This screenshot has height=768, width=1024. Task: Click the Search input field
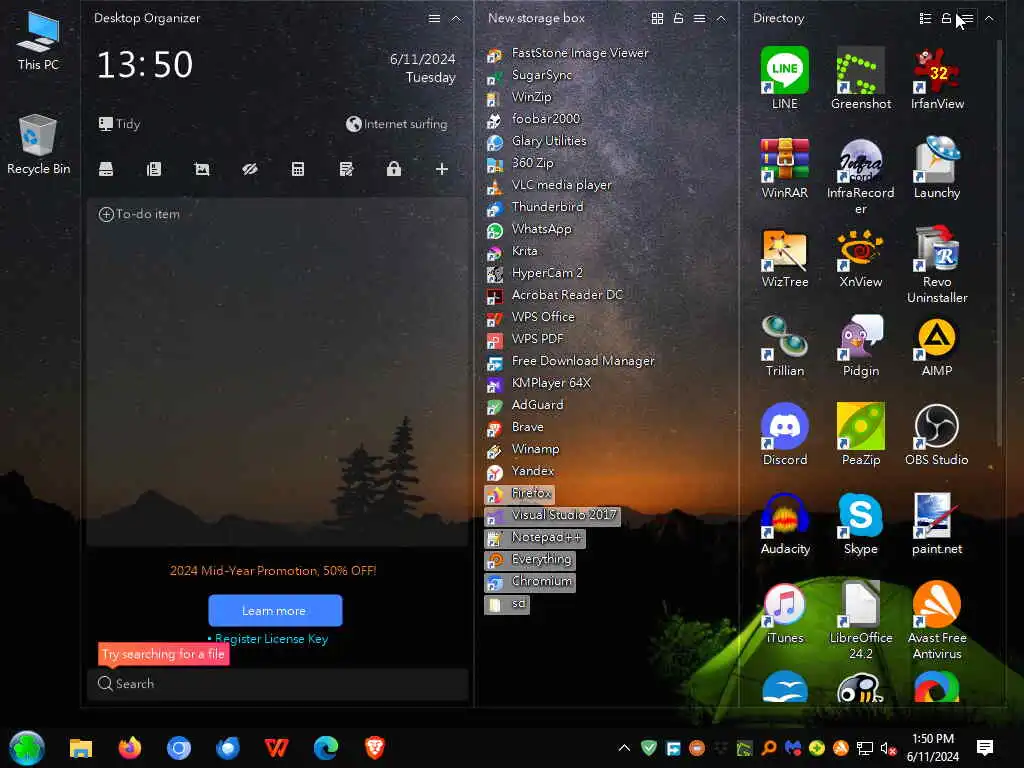[278, 684]
